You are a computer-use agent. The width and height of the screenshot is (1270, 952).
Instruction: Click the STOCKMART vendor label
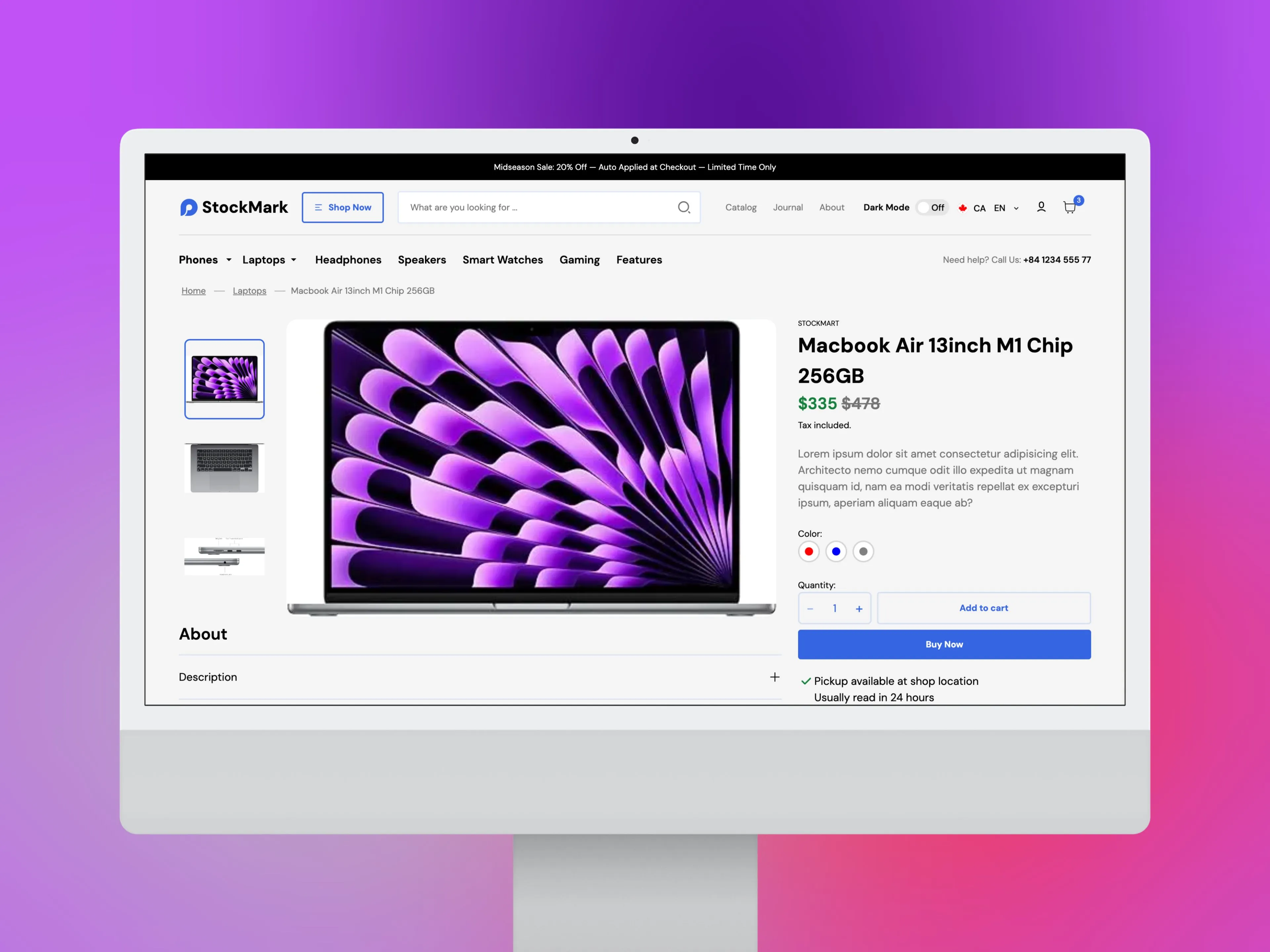tap(818, 324)
